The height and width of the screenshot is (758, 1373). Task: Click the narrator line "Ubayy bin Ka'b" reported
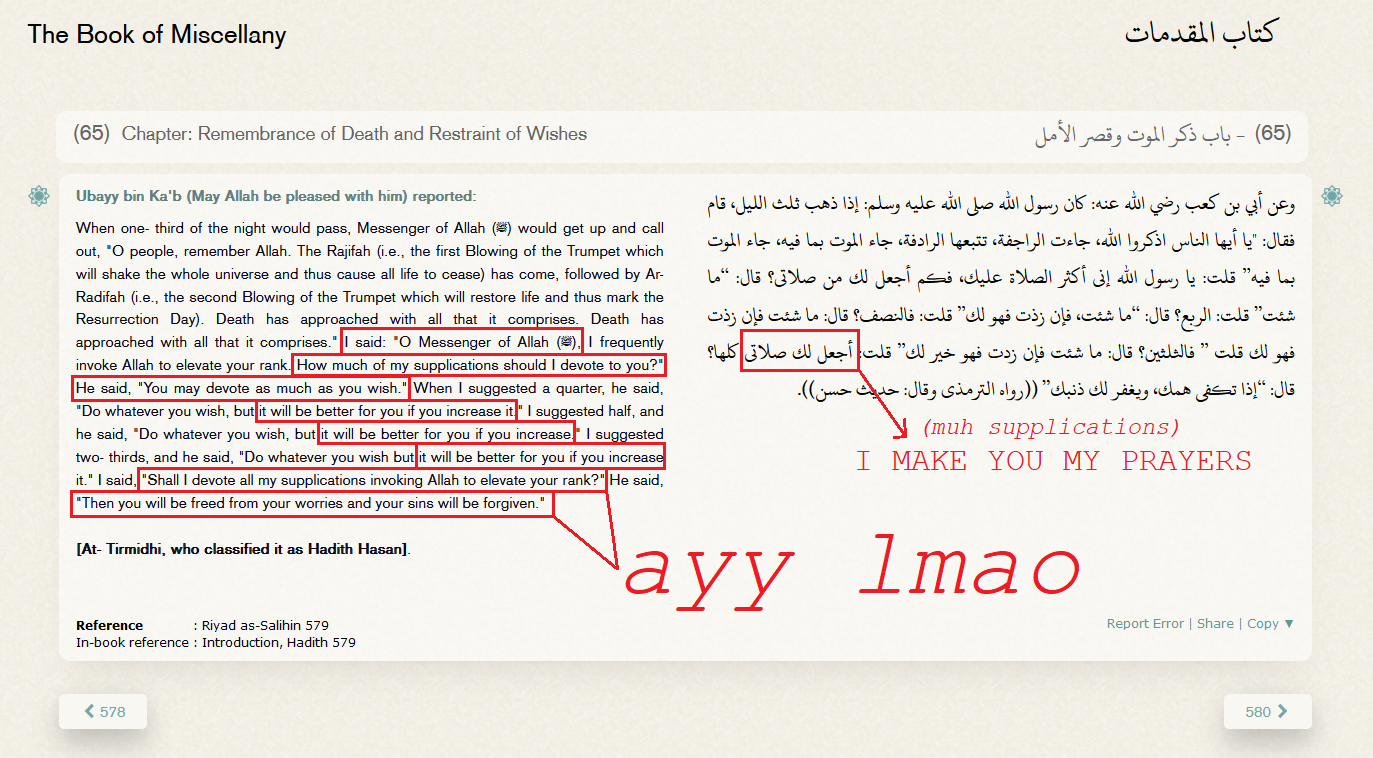[276, 196]
